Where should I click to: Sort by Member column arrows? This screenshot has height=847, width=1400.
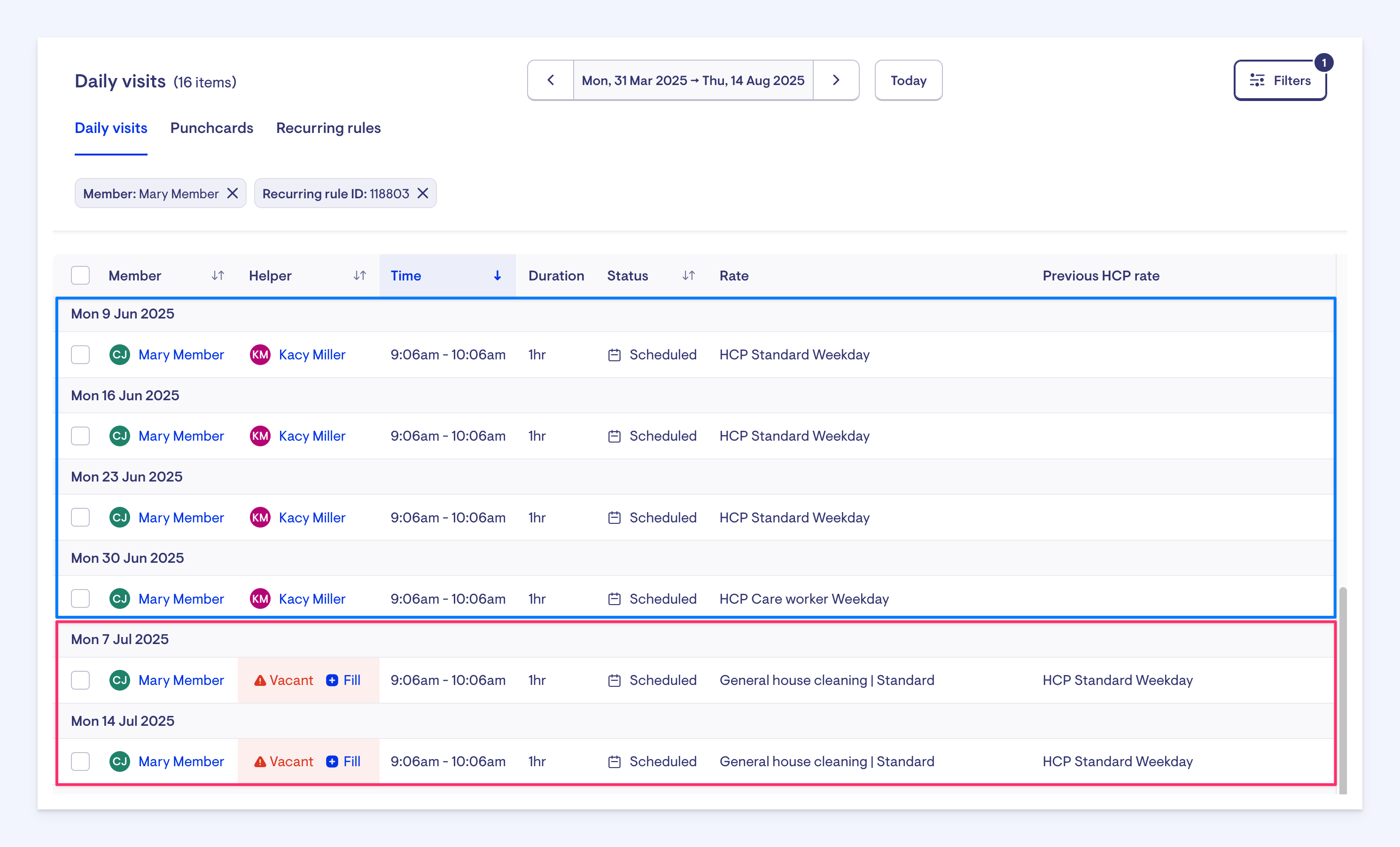tap(218, 275)
